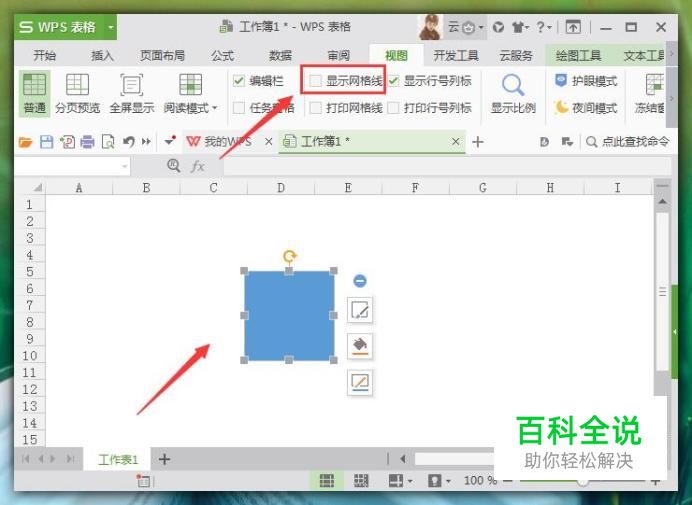Click the Freeze Panes (冻结) icon
692x505 pixels.
pyautogui.click(x=654, y=85)
